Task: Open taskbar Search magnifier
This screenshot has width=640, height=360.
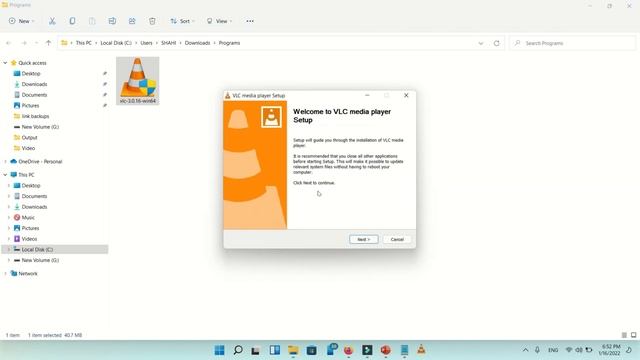Action: (x=238, y=350)
